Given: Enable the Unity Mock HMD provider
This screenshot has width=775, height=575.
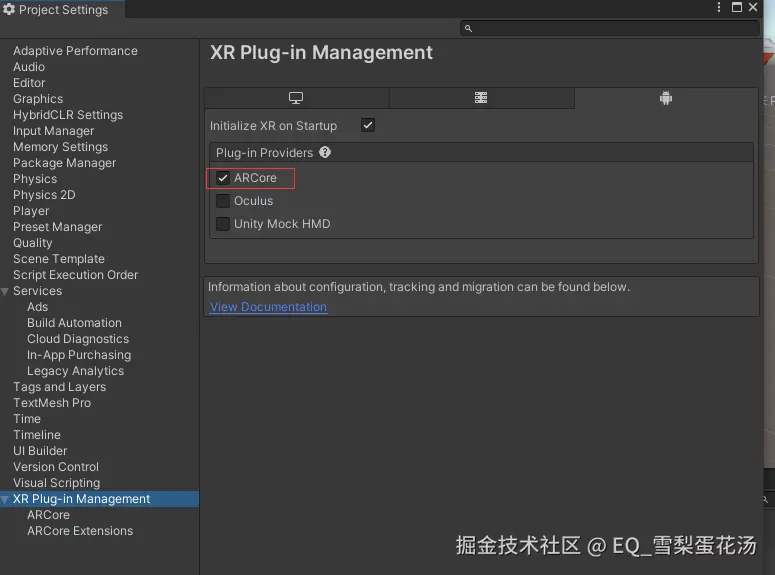Looking at the screenshot, I should [223, 223].
